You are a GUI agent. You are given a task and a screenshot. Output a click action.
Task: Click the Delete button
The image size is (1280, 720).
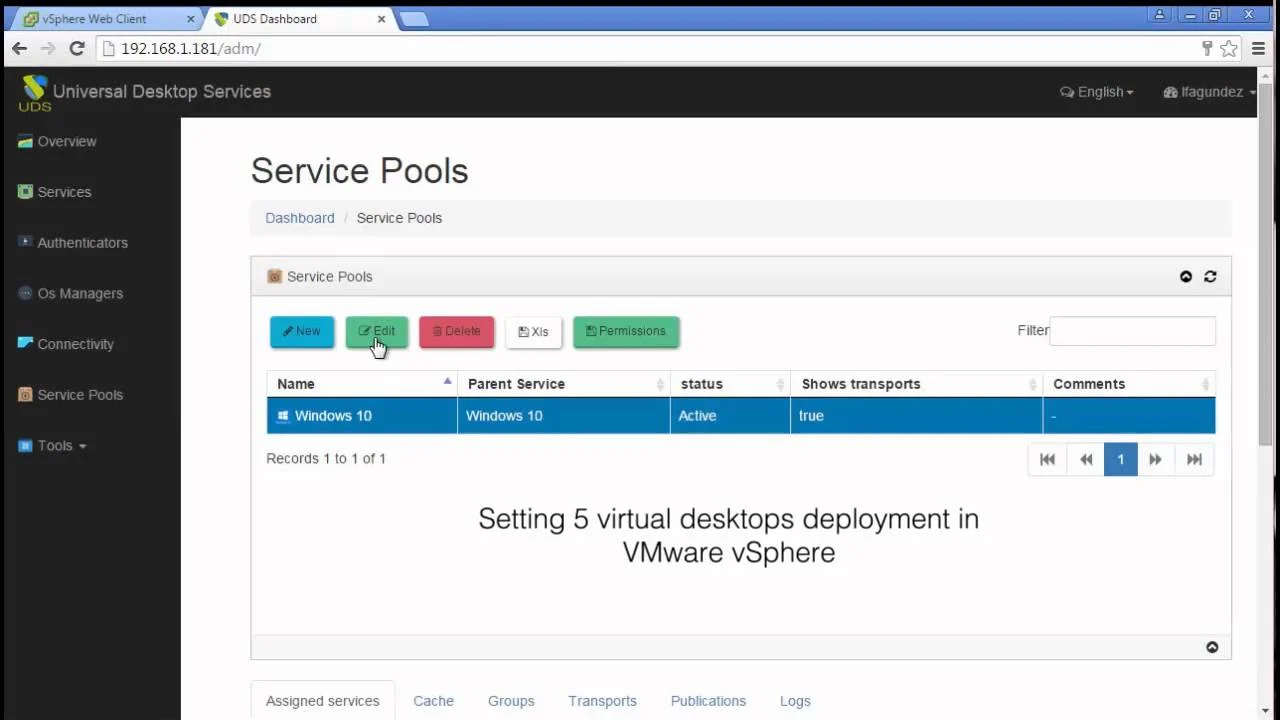(457, 332)
